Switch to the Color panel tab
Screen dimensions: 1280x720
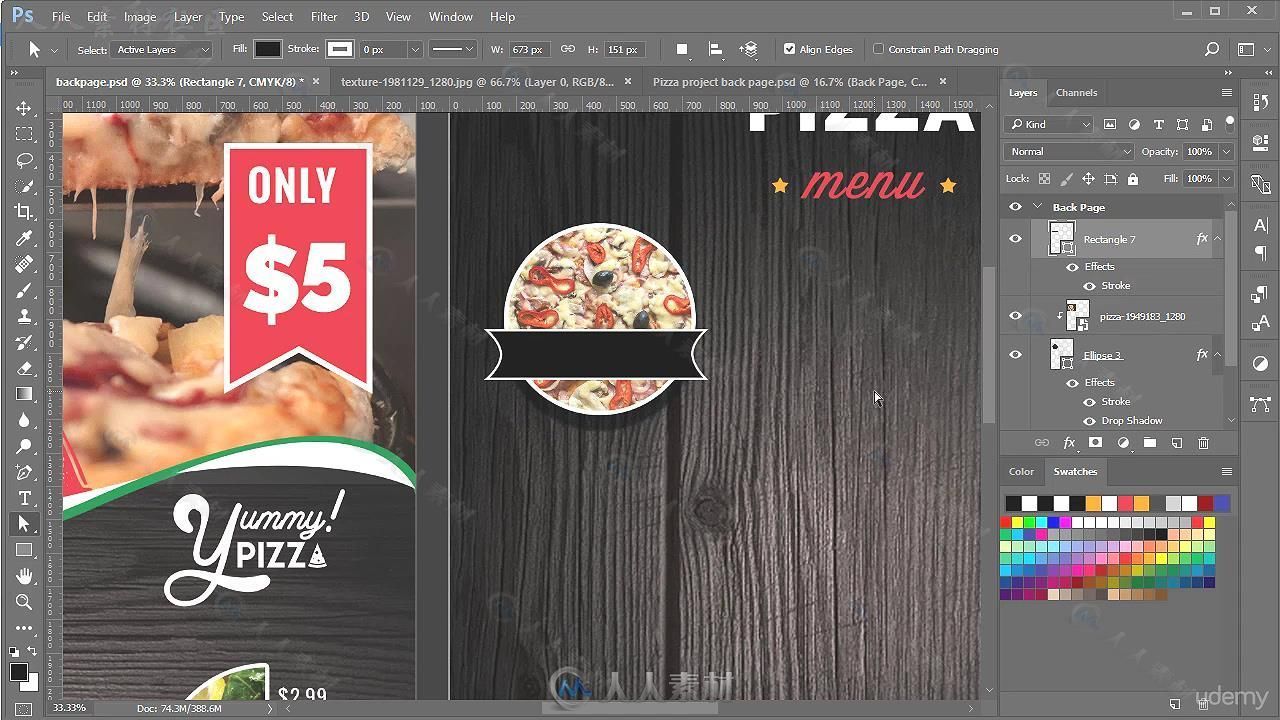[1021, 471]
